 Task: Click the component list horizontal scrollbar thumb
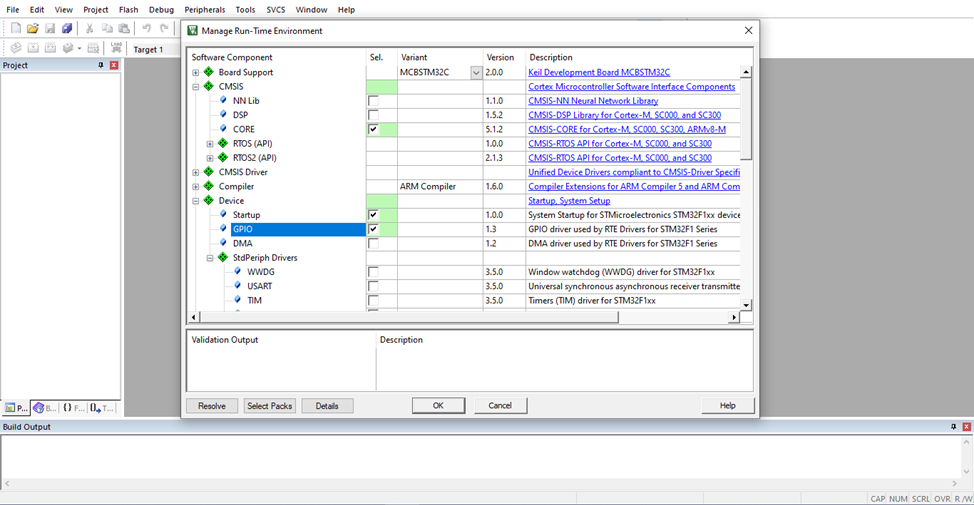pyautogui.click(x=409, y=317)
